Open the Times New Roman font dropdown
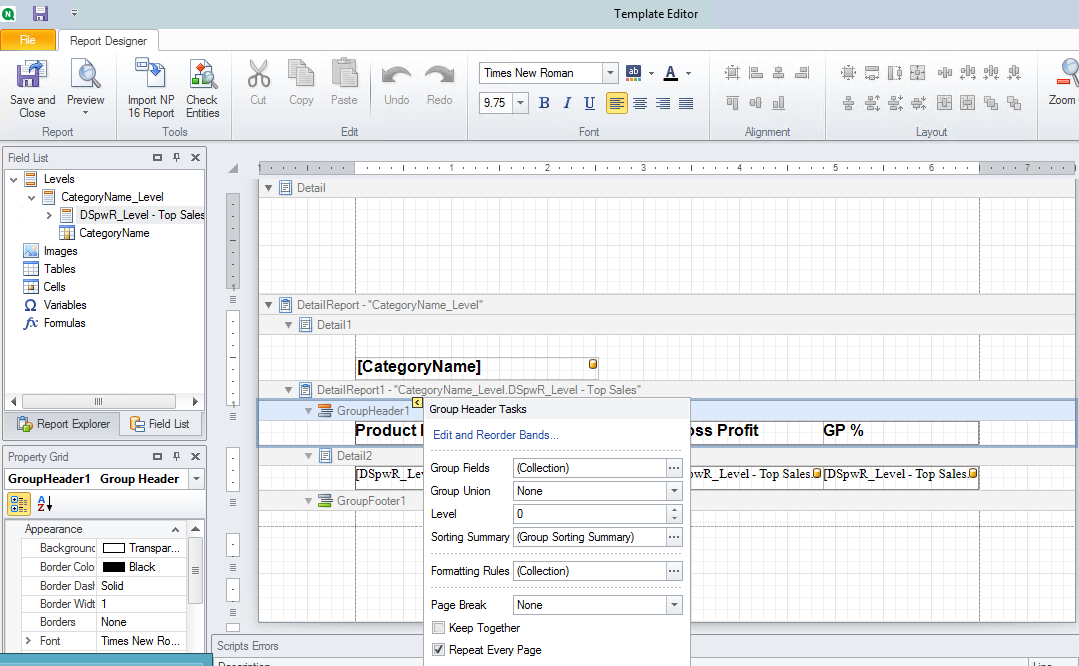 (x=611, y=72)
